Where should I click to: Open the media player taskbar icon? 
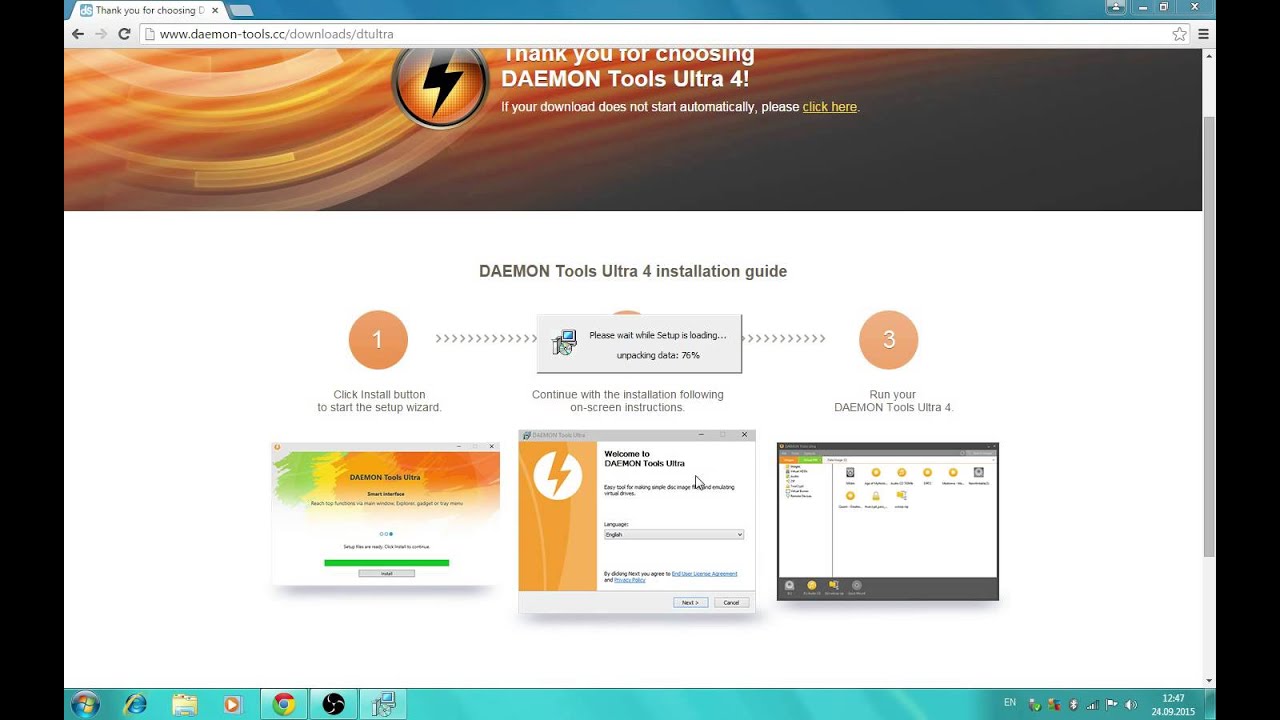232,704
